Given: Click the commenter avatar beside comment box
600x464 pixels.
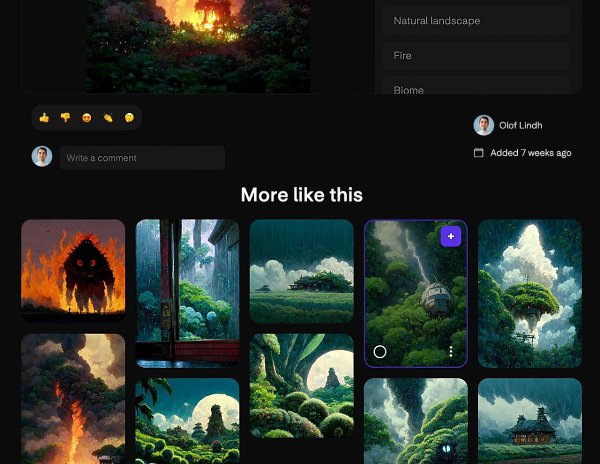Looking at the screenshot, I should pos(42,157).
